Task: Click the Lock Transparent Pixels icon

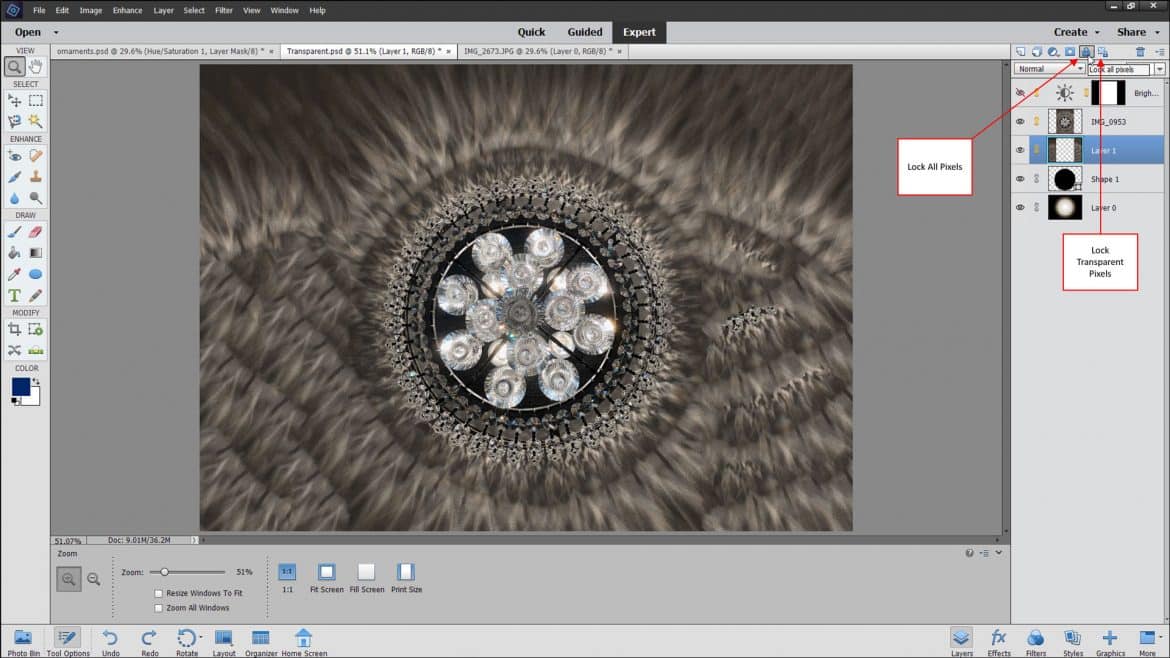Action: click(1102, 52)
